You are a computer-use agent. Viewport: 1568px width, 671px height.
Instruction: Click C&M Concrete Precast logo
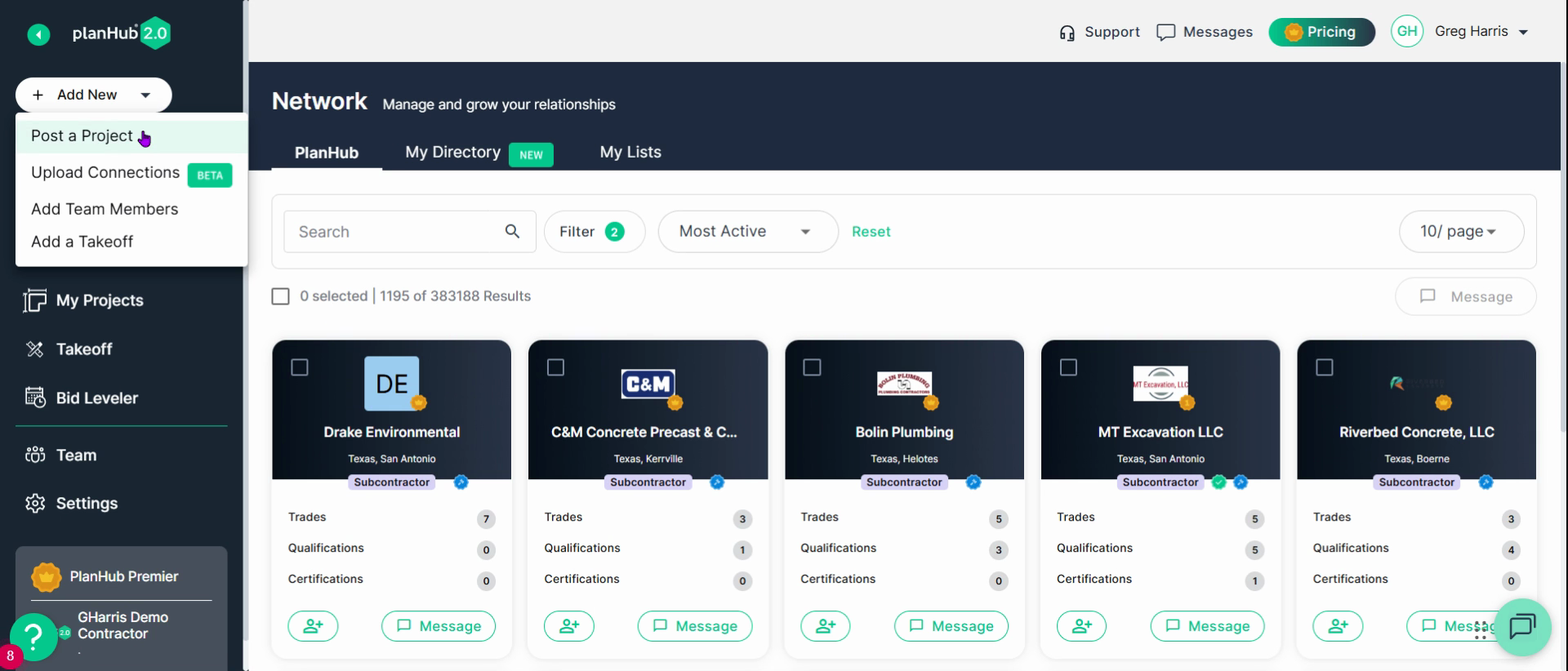[648, 384]
